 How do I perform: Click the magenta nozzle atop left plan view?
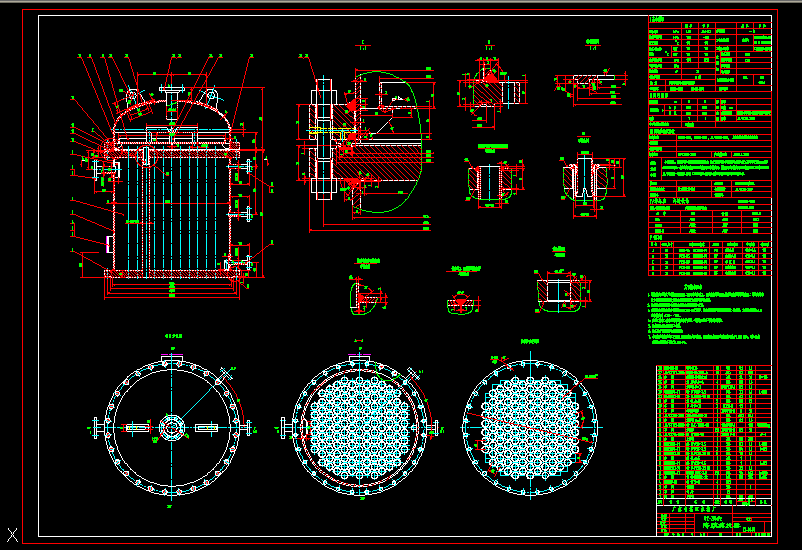[x=172, y=355]
